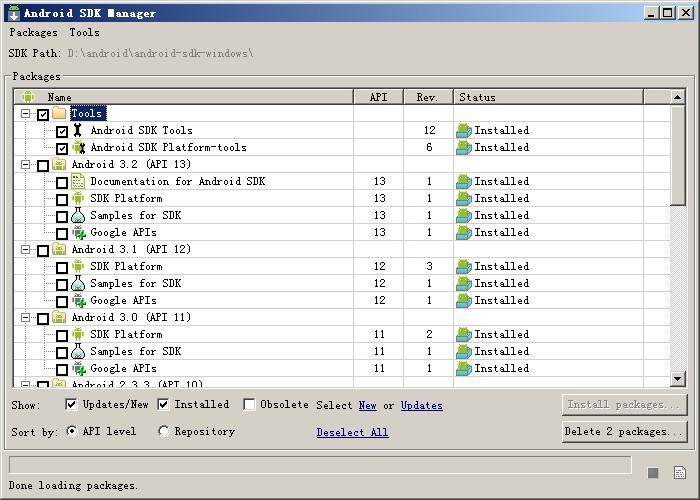
Task: Enable the Obsolete show filter checkbox
Action: click(249, 404)
